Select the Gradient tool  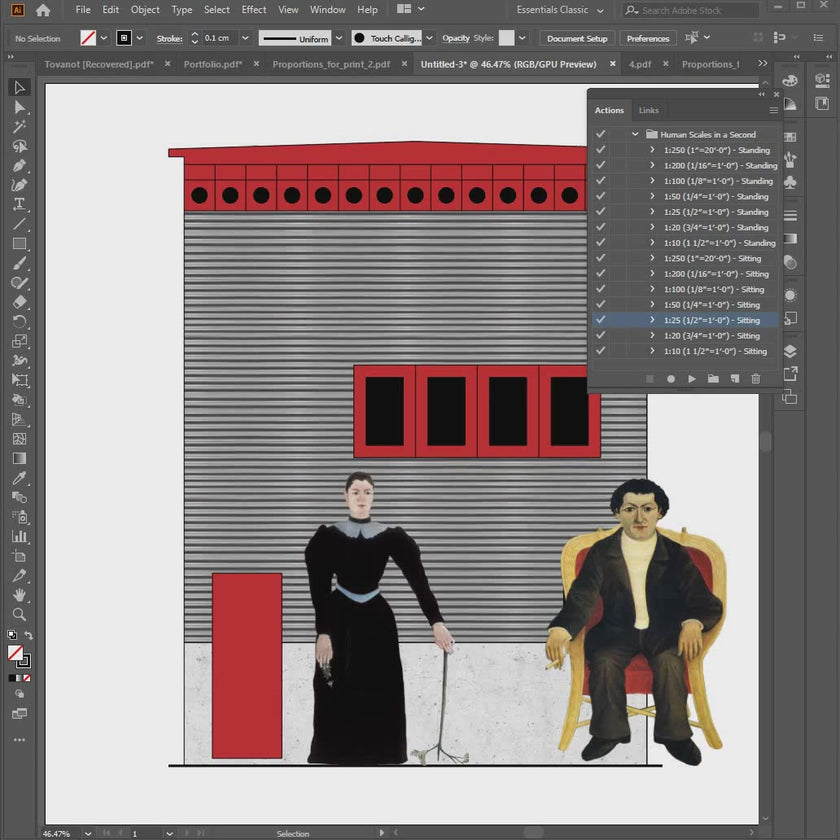tap(19, 458)
